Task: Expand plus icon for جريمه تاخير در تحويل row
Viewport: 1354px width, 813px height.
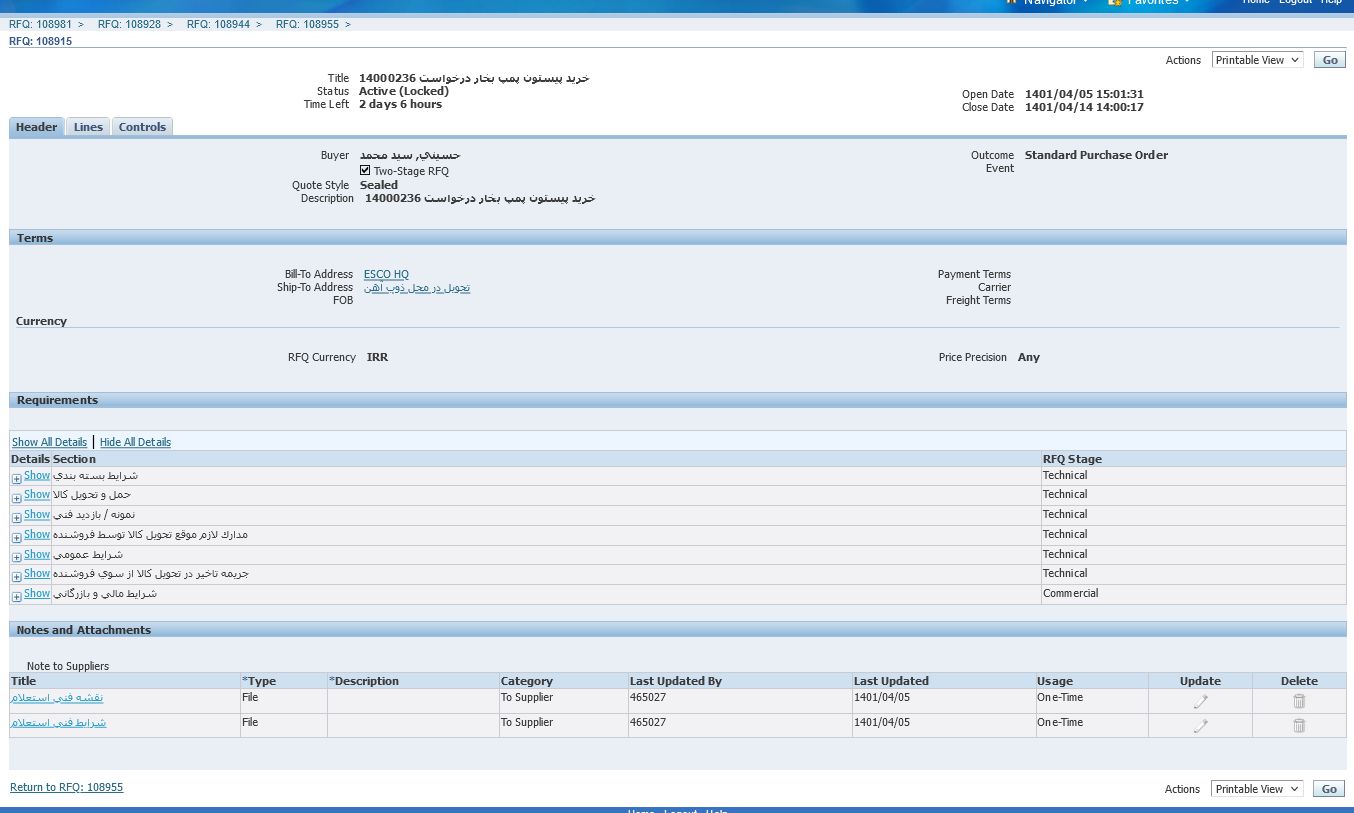Action: [17, 577]
